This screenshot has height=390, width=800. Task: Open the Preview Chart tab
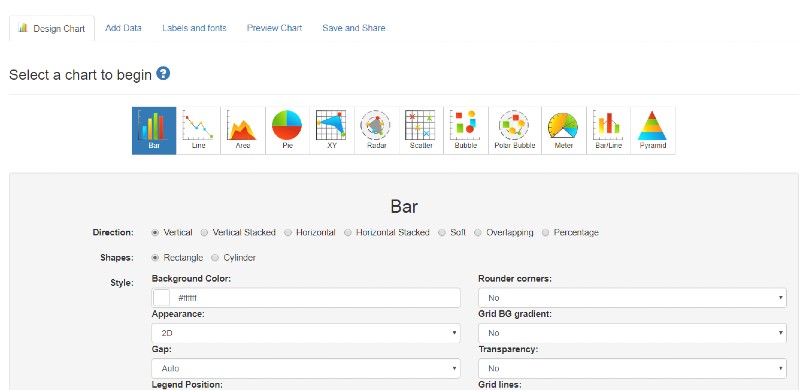274,28
